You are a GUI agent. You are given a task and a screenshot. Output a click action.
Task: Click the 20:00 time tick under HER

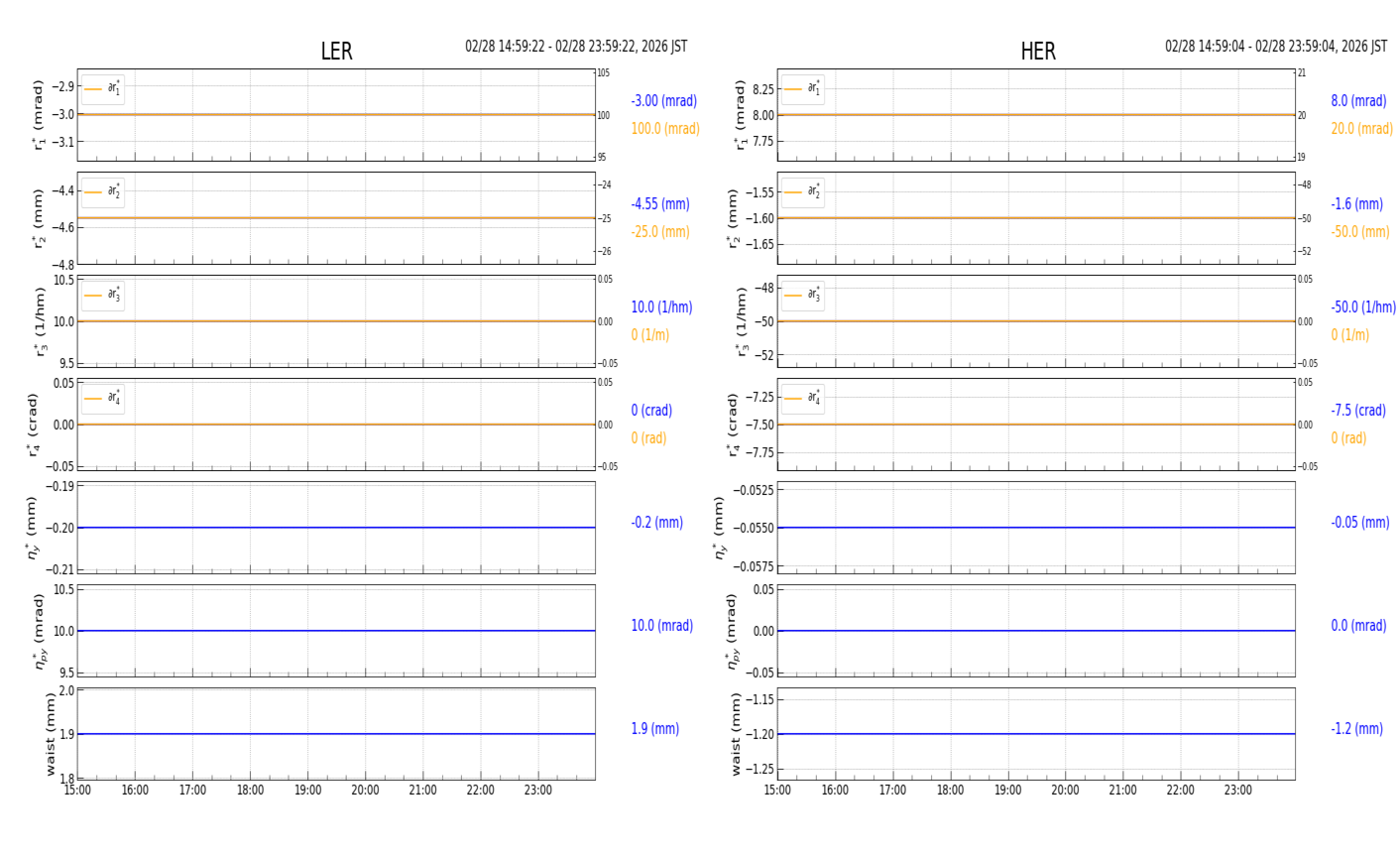click(1065, 791)
